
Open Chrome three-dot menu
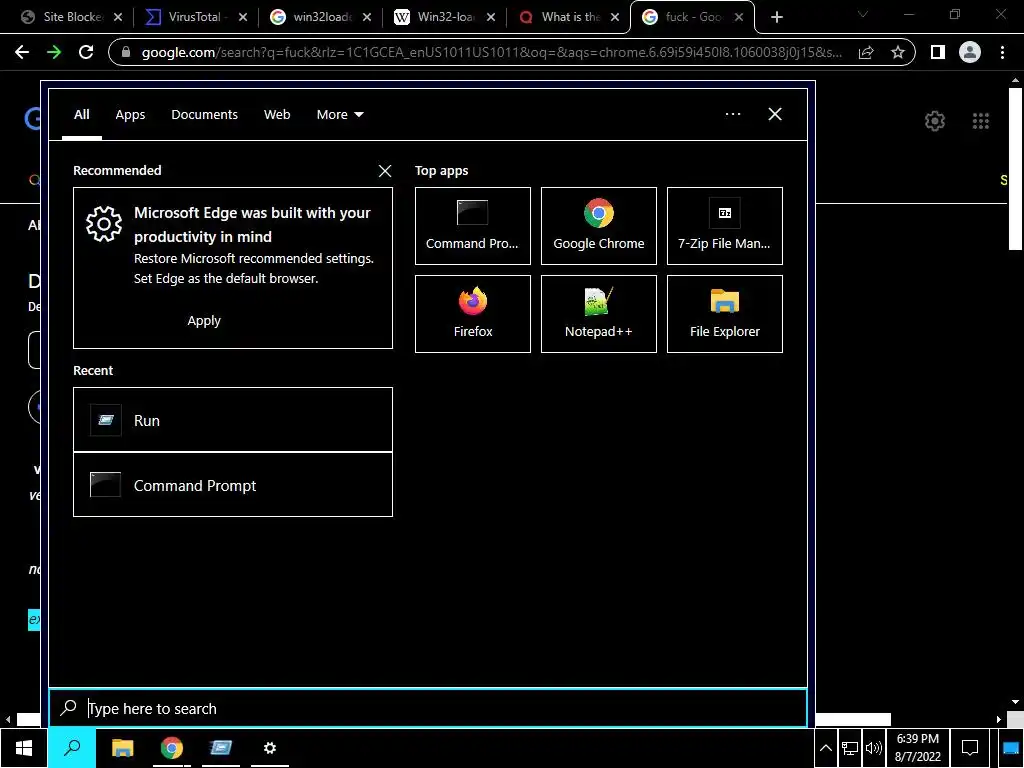pos(1002,52)
